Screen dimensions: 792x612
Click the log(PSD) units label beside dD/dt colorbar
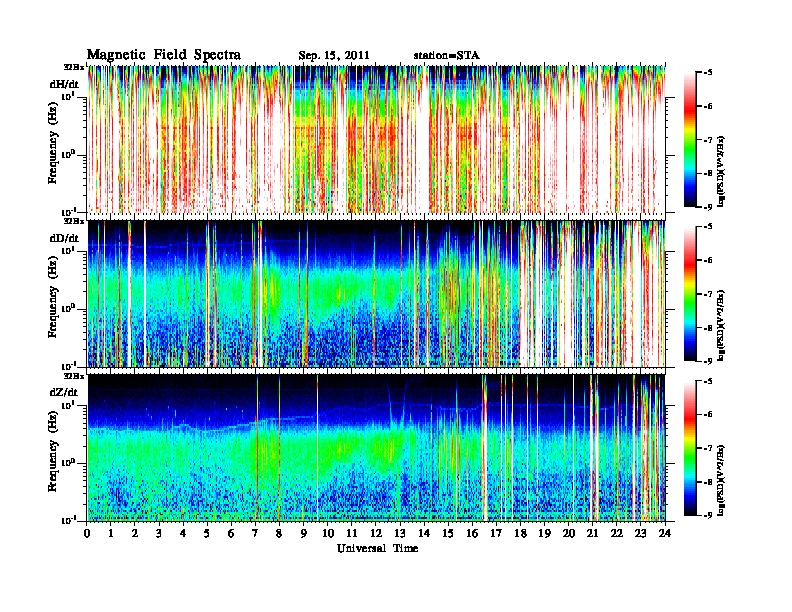click(721, 325)
